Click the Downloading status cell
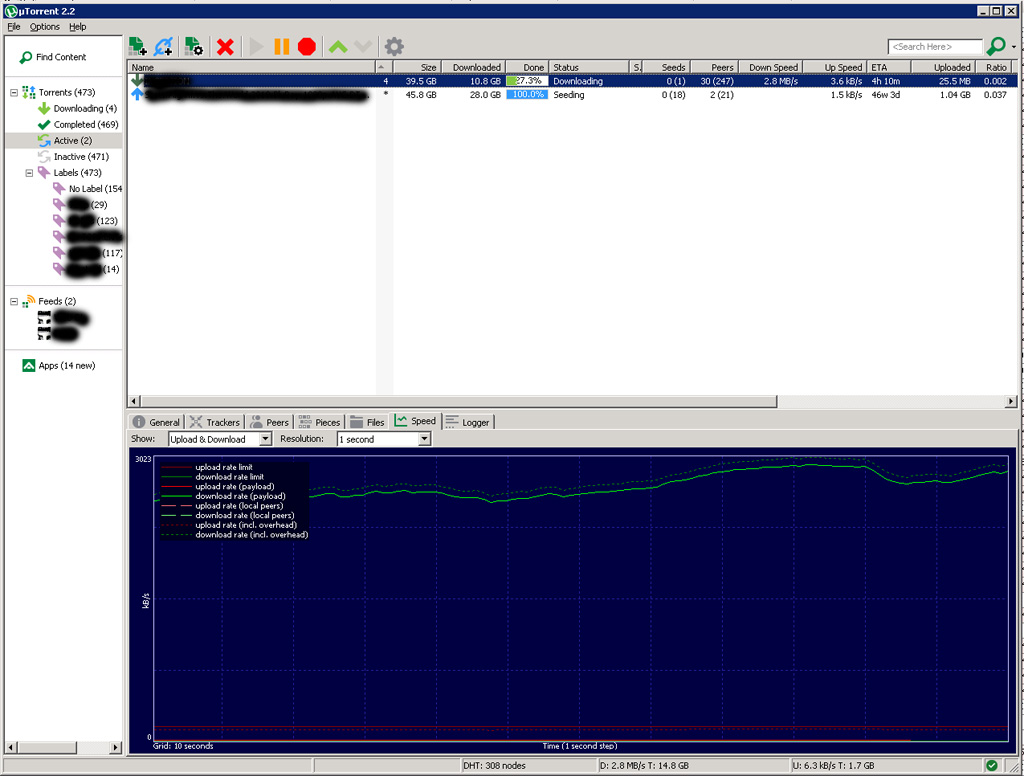Image resolution: width=1024 pixels, height=776 pixels. 578,82
